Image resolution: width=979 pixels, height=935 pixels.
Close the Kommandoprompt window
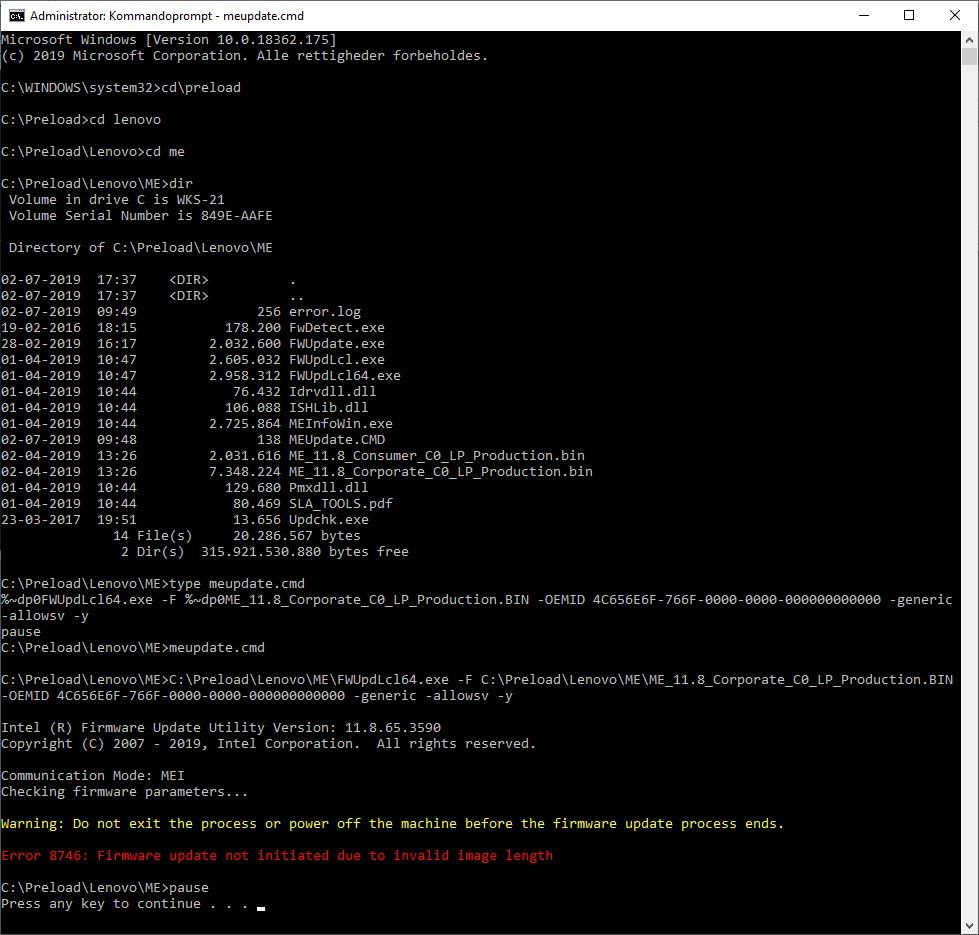955,16
